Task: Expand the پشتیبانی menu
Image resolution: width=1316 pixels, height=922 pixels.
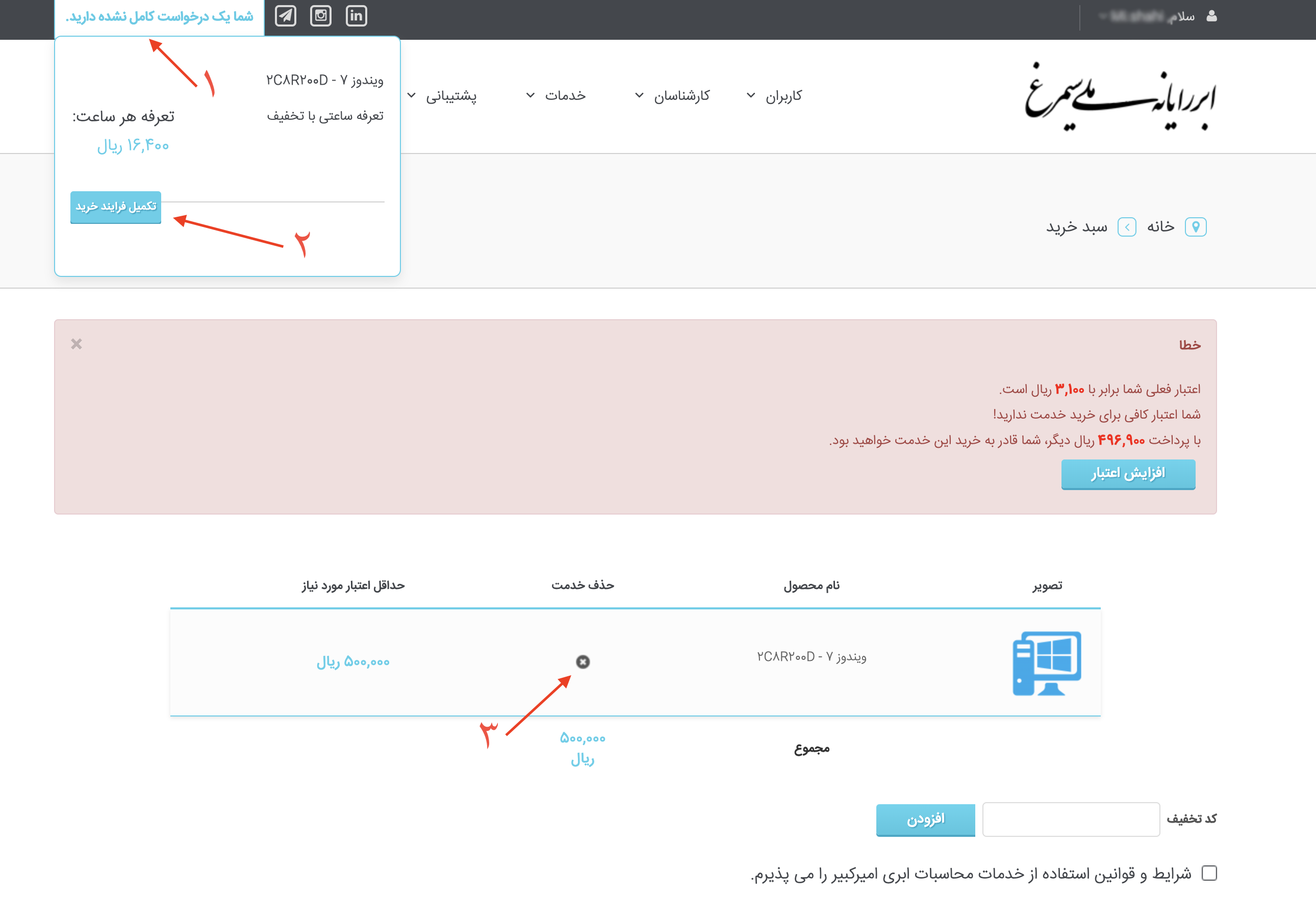Action: click(x=442, y=96)
